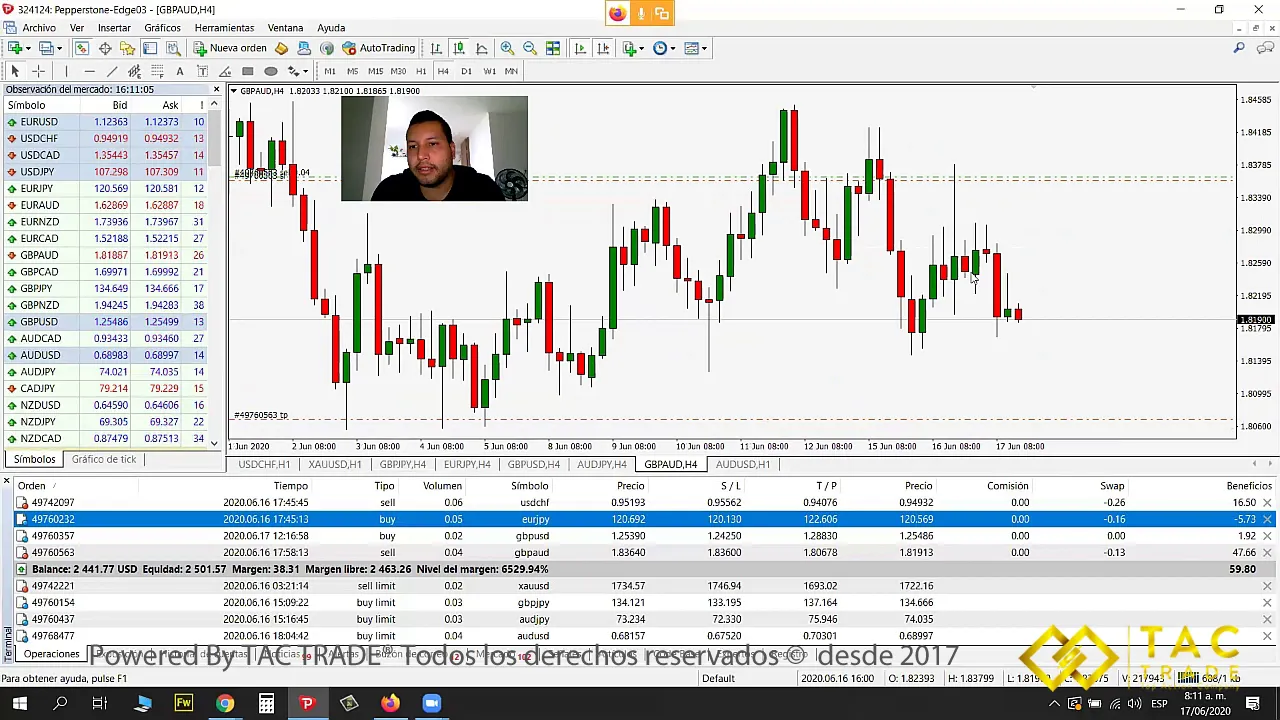Viewport: 1280px width, 720px height.
Task: Open Calculator from the taskbar
Action: point(266,704)
